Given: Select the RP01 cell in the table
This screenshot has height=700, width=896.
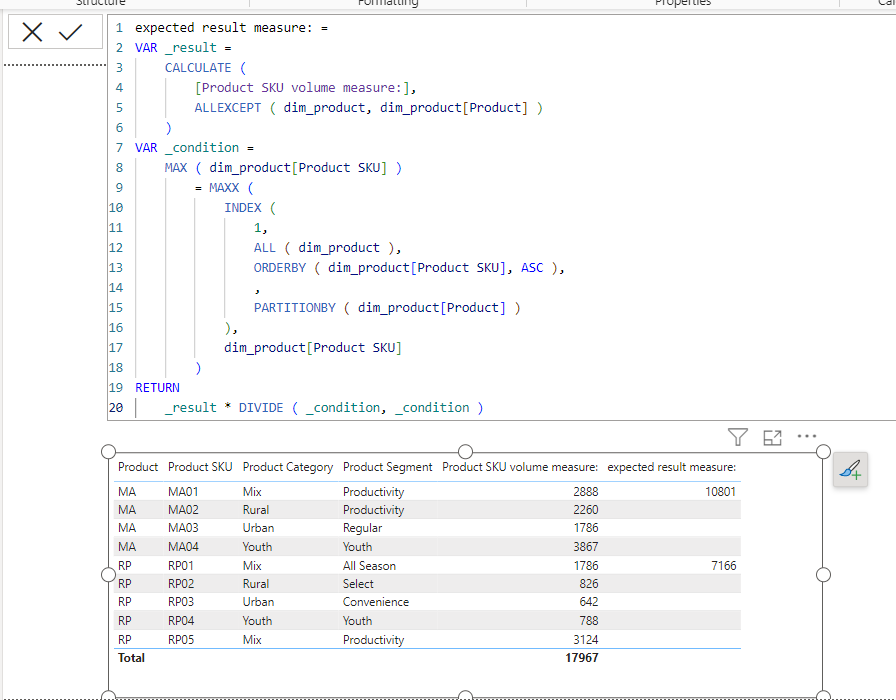Looking at the screenshot, I should [x=181, y=566].
